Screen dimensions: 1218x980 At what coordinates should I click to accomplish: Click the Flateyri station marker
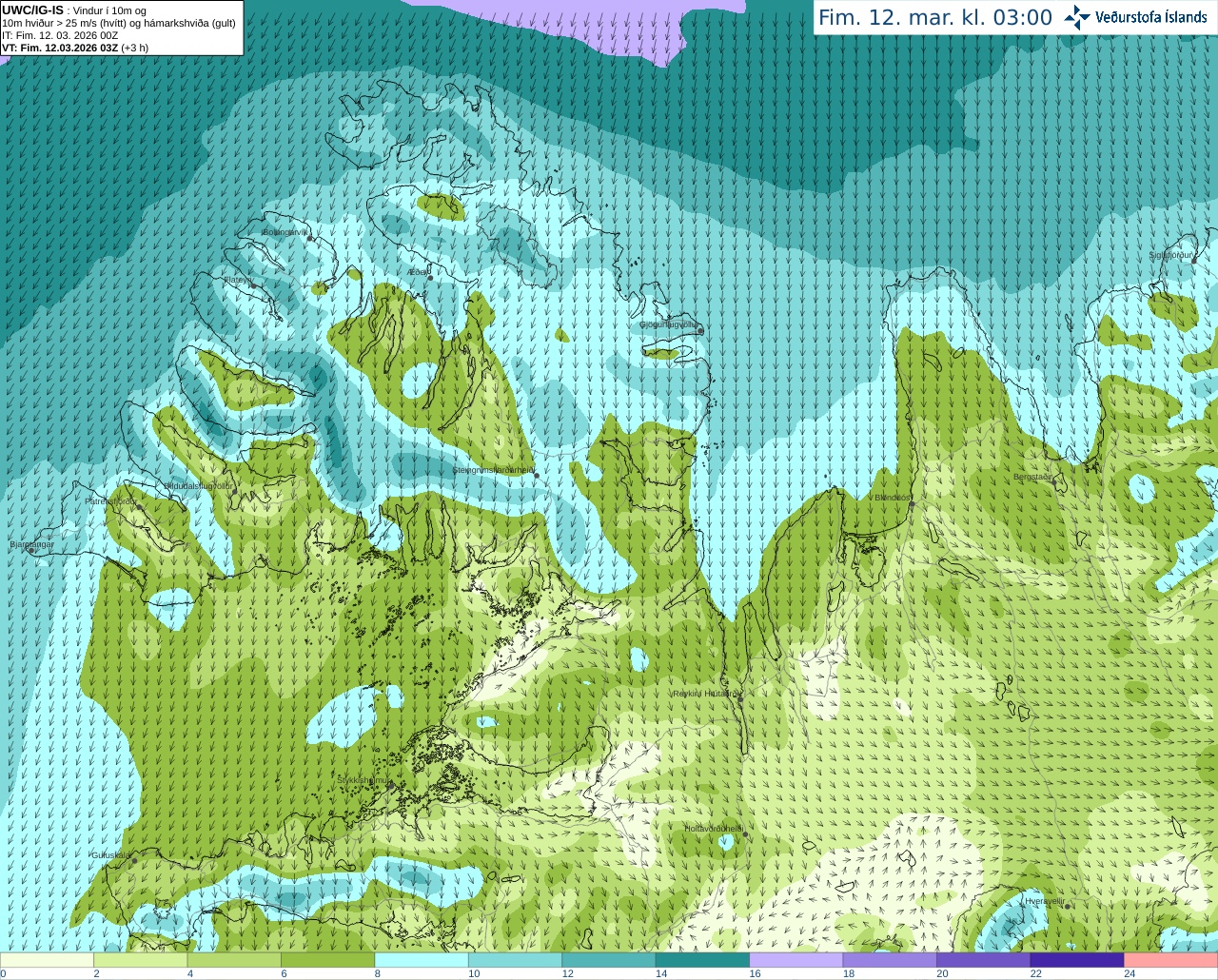tap(255, 285)
